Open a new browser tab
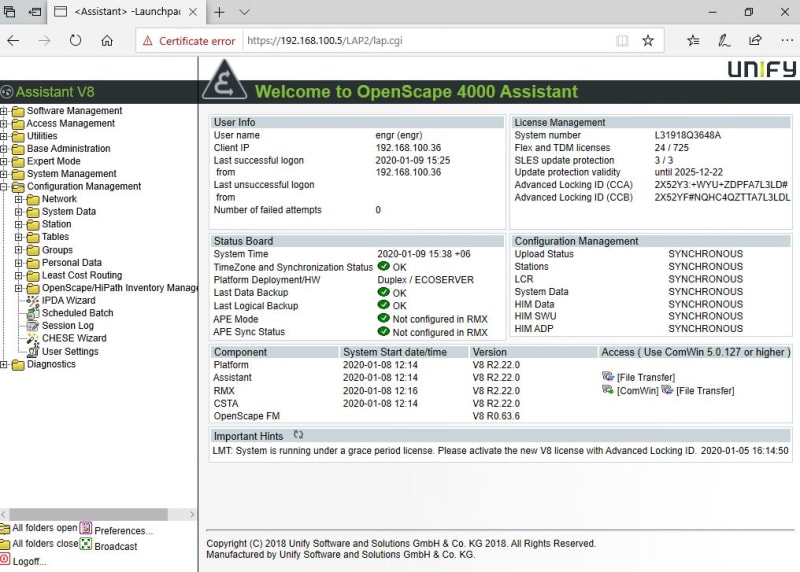The height and width of the screenshot is (572, 800). pyautogui.click(x=219, y=12)
